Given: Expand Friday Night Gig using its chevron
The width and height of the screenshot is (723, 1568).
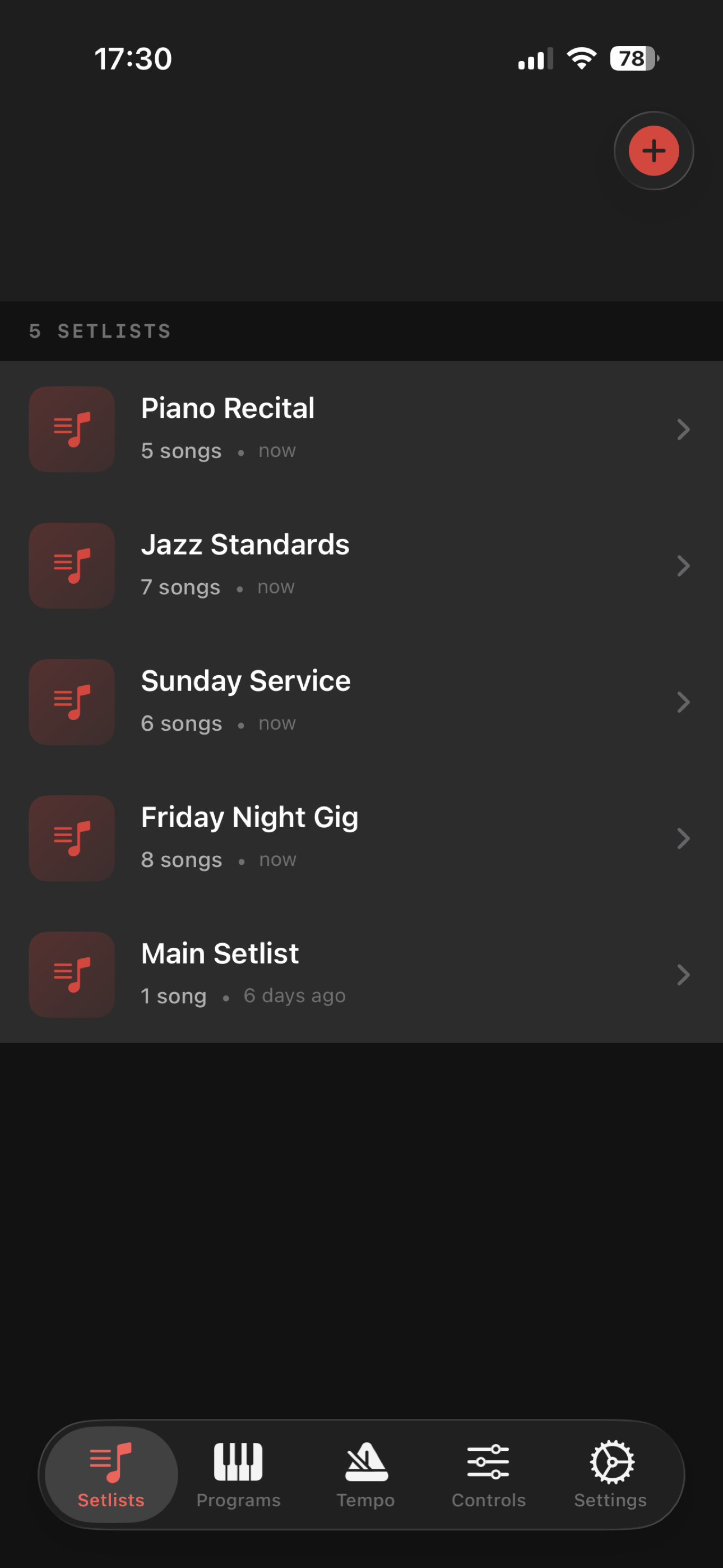Looking at the screenshot, I should pyautogui.click(x=683, y=839).
